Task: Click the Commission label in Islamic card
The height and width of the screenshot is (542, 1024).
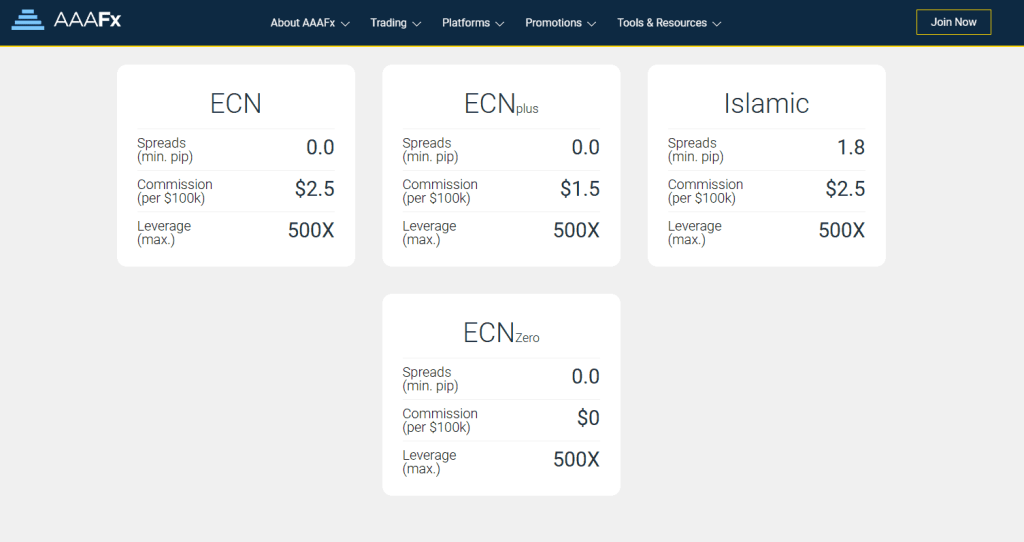Action: click(x=705, y=191)
